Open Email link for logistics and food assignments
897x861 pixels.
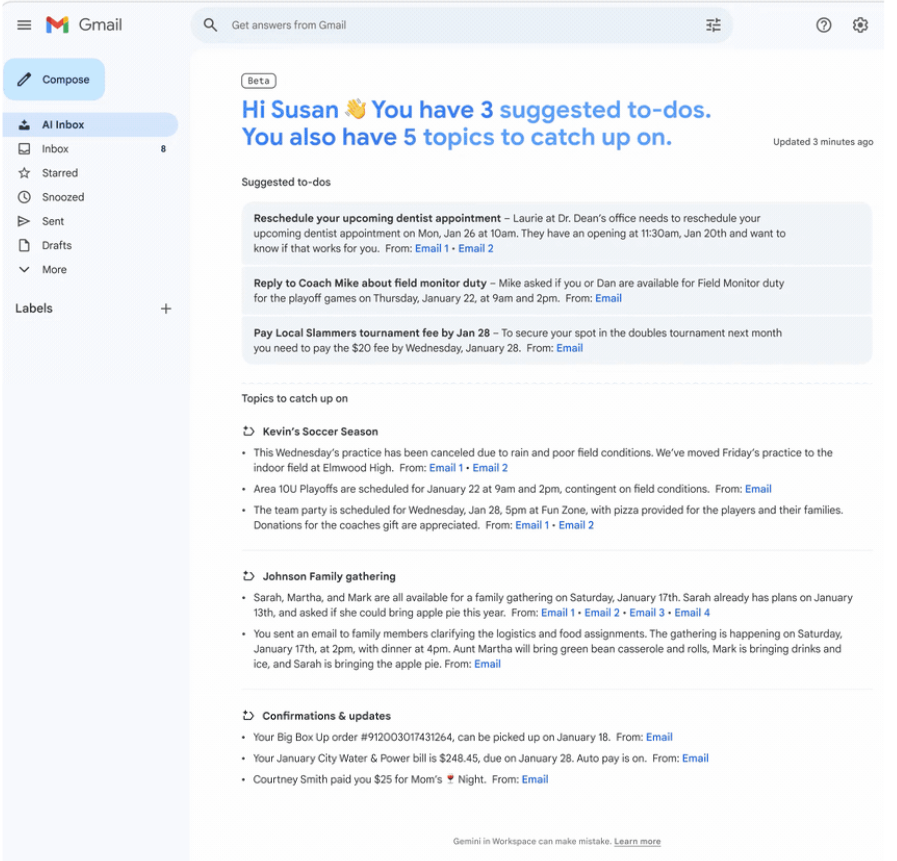tap(487, 664)
